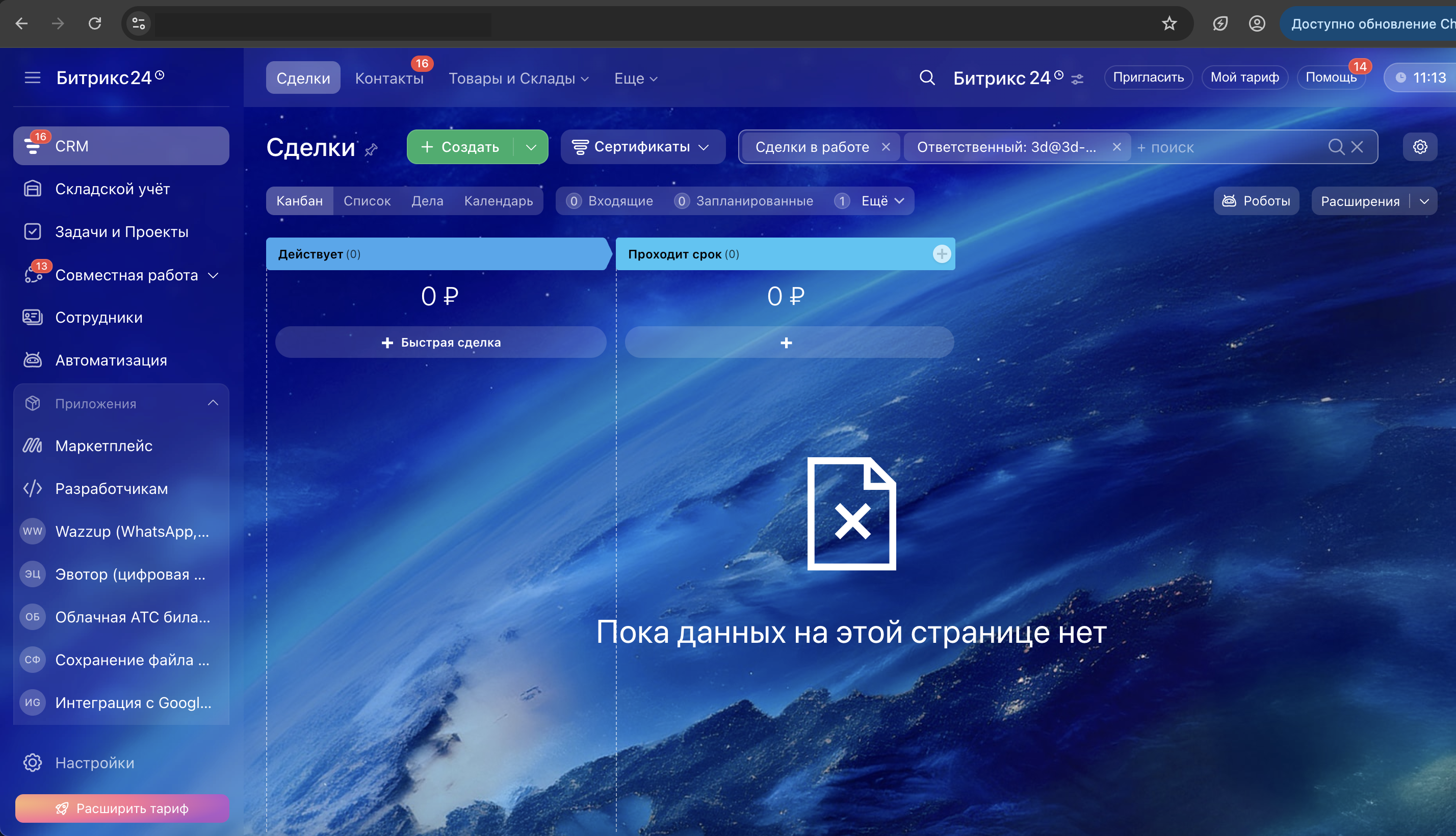Image resolution: width=1456 pixels, height=836 pixels.
Task: Select the Канбан view
Action: (300, 201)
